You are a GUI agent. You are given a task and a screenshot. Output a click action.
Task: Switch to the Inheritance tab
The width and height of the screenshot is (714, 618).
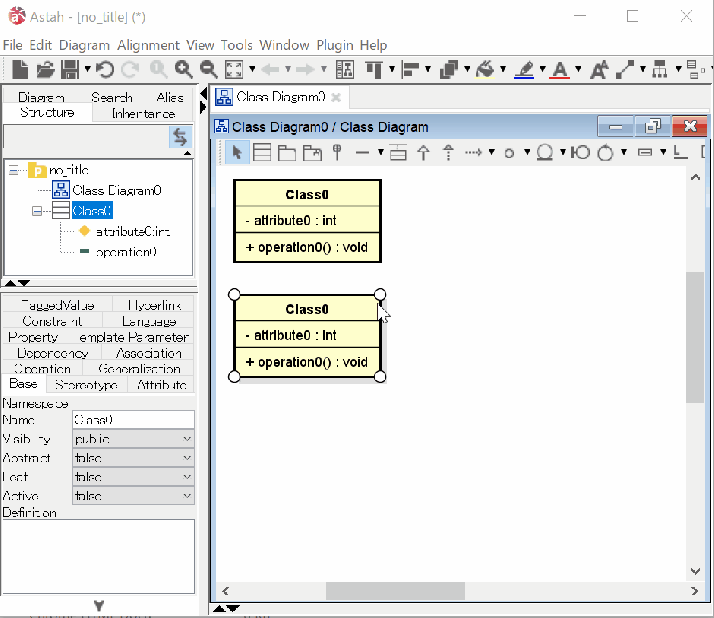point(143,114)
